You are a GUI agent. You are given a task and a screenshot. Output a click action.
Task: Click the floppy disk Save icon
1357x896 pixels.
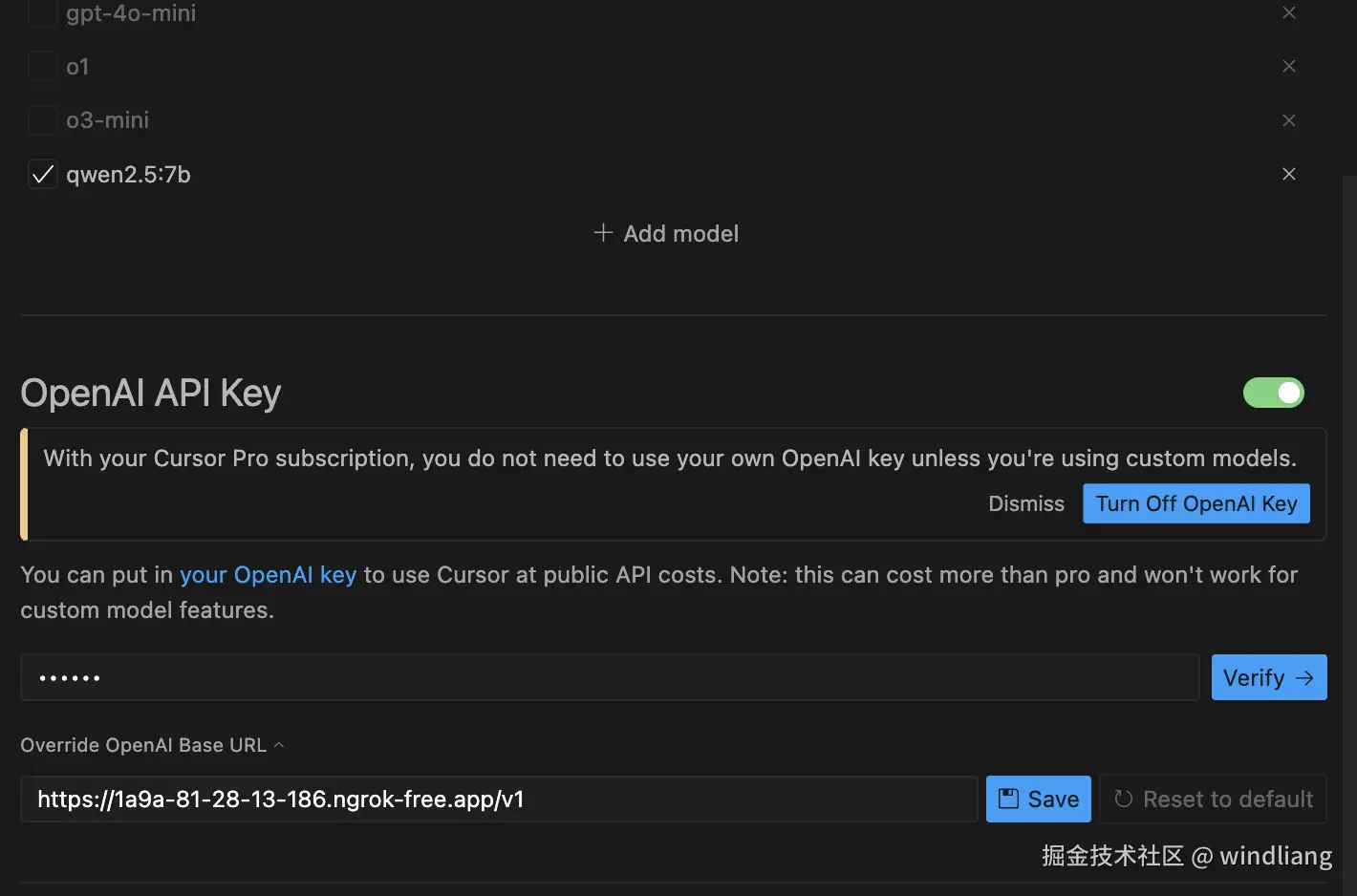pos(1008,799)
